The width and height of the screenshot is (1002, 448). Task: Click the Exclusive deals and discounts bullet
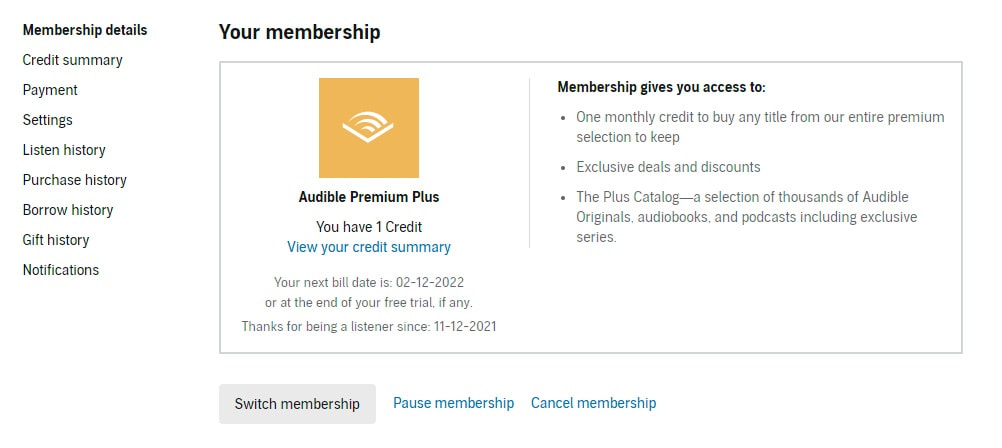tap(668, 167)
